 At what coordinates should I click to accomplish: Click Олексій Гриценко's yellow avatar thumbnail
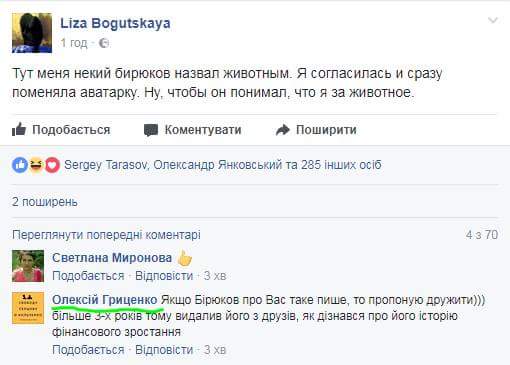pos(28,308)
